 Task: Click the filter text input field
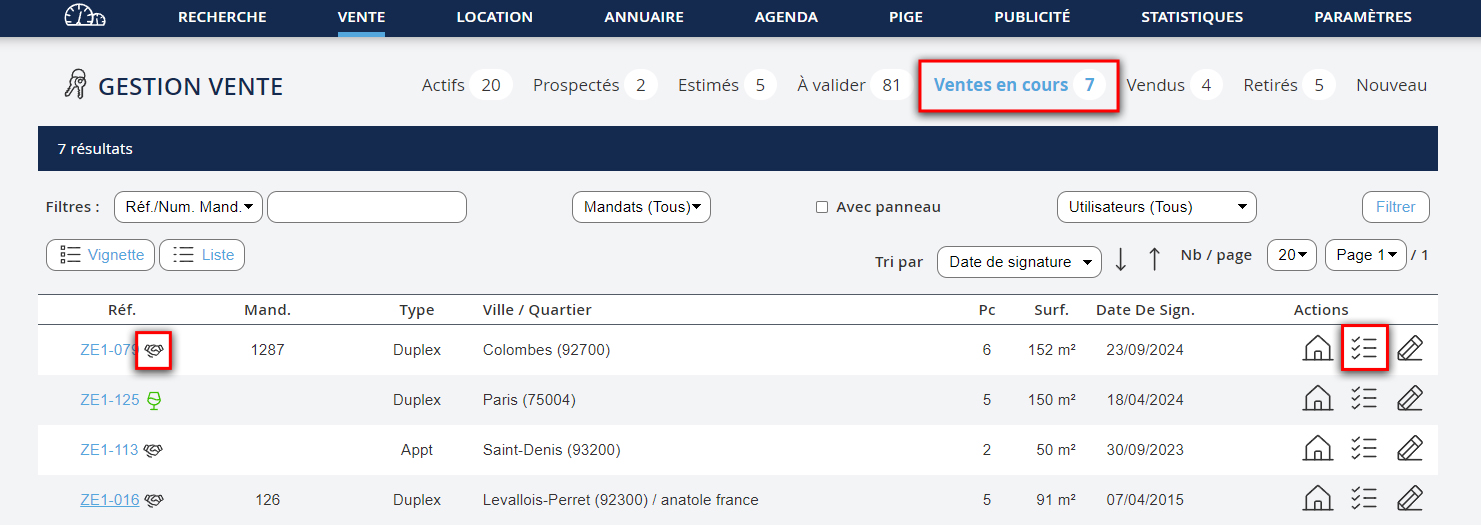pyautogui.click(x=367, y=207)
